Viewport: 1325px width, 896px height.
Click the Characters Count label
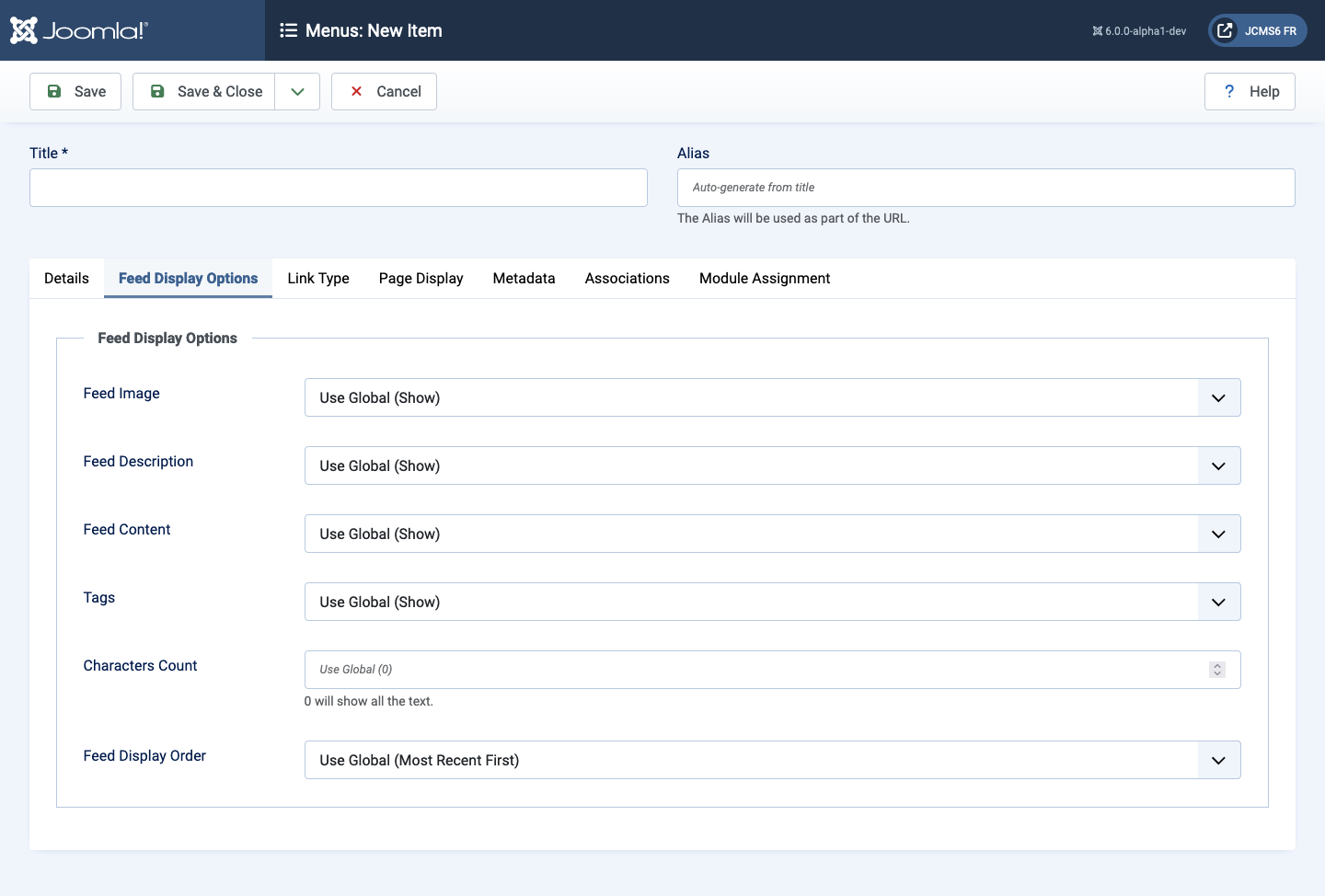[x=140, y=665]
